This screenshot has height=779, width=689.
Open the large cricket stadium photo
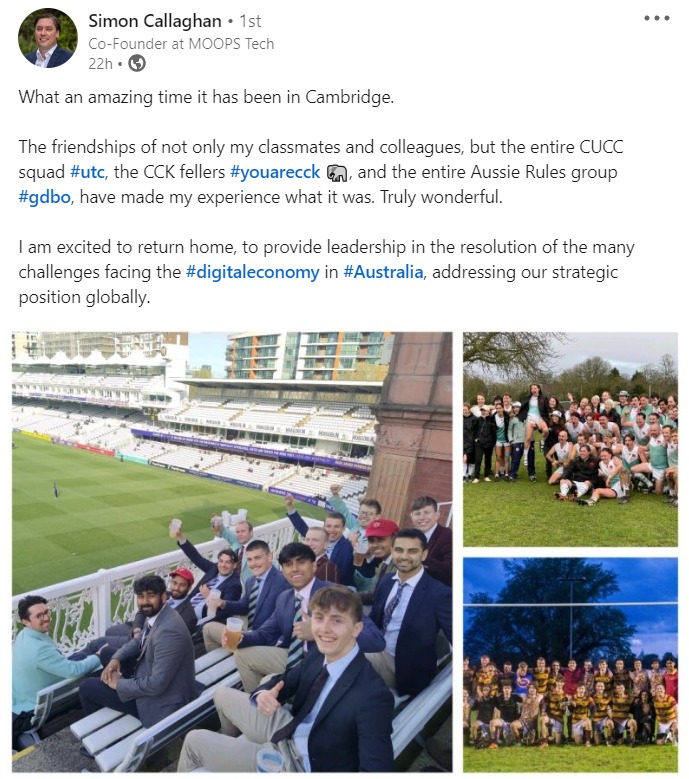point(232,551)
